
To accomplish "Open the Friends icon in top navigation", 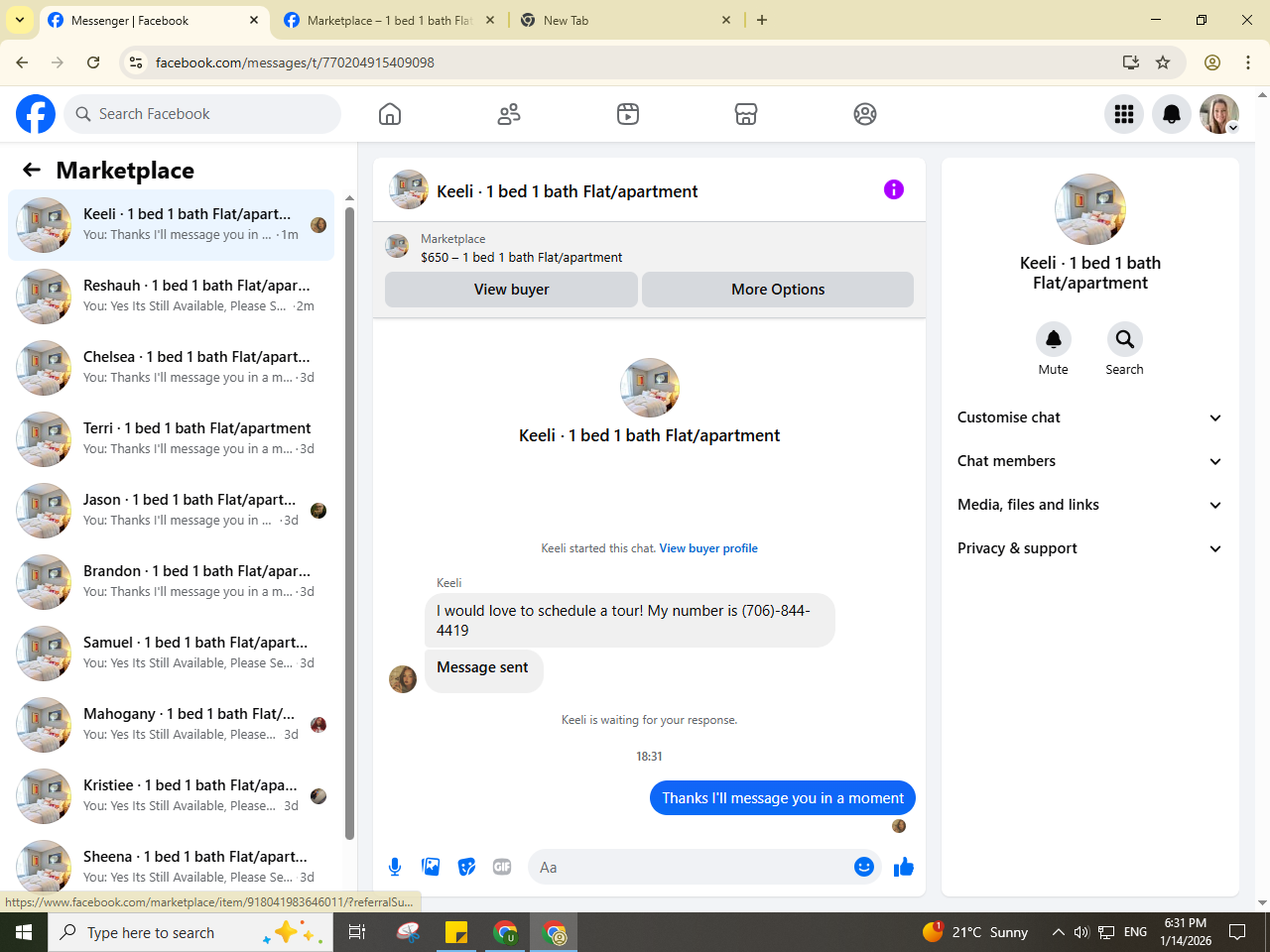I will tap(509, 114).
